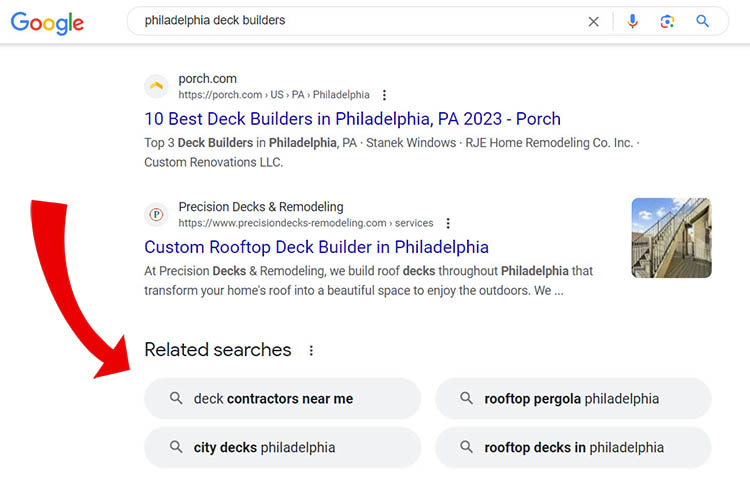Search related: rooftop pergola philadelphia
Screen dimensions: 750x492
click(x=572, y=398)
